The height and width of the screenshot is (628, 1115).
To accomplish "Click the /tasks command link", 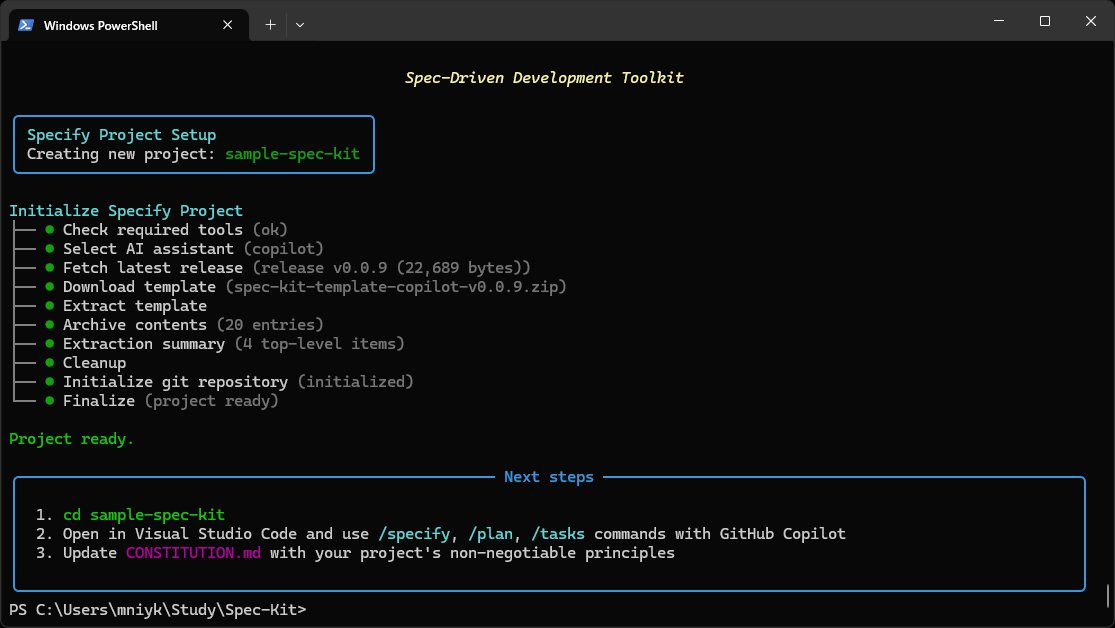I will [x=559, y=533].
